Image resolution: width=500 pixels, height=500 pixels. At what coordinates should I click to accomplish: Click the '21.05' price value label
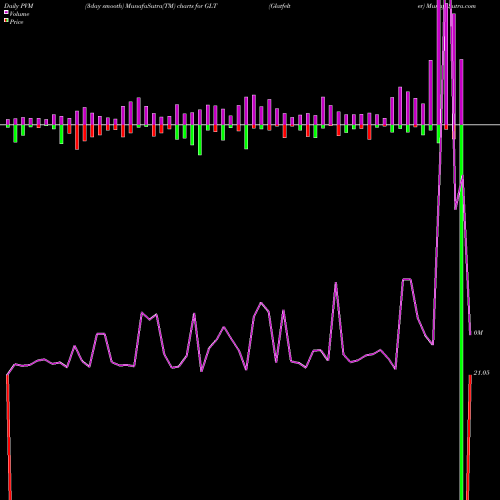481,373
